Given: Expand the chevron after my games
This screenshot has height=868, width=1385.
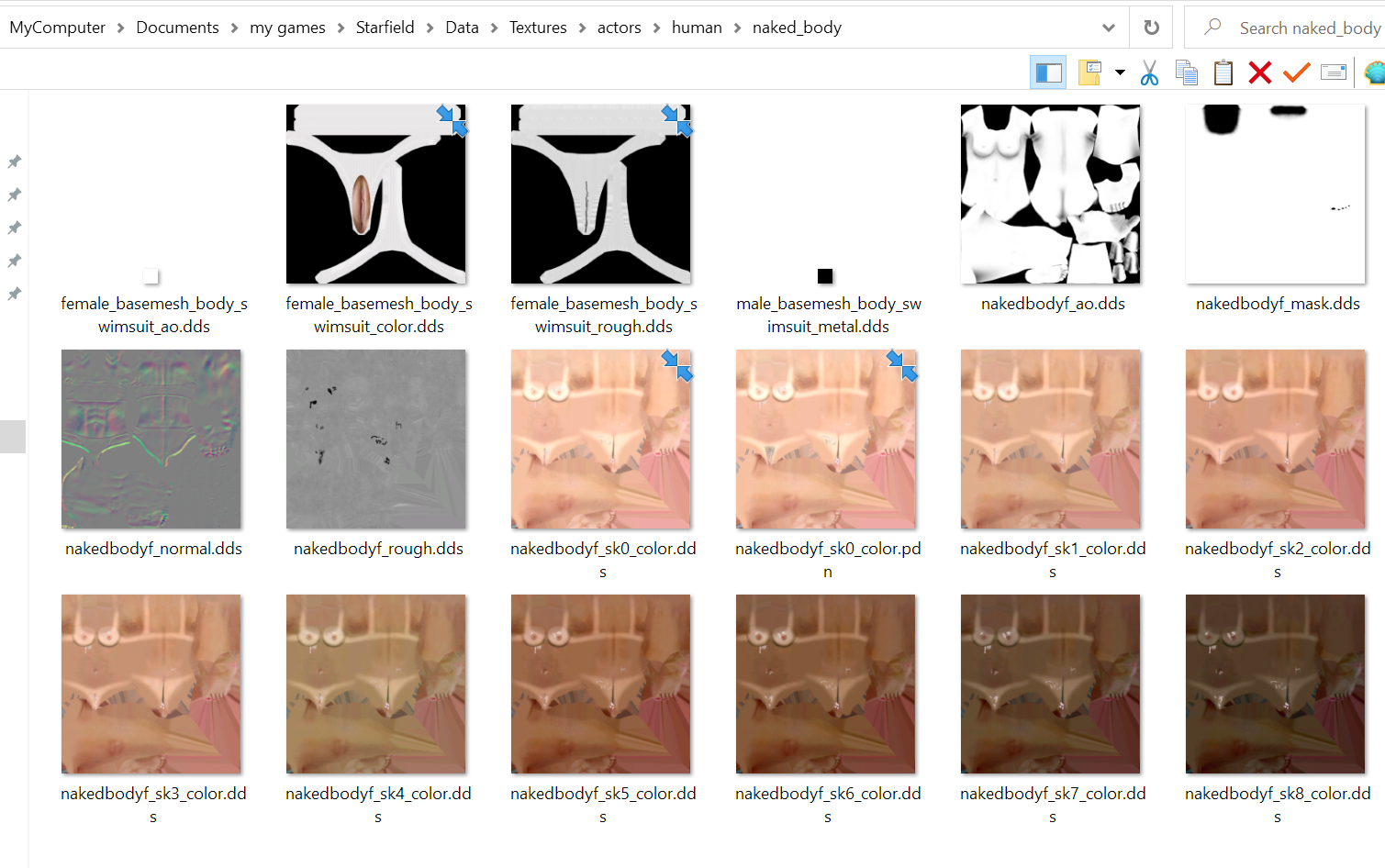Looking at the screenshot, I should click(341, 28).
